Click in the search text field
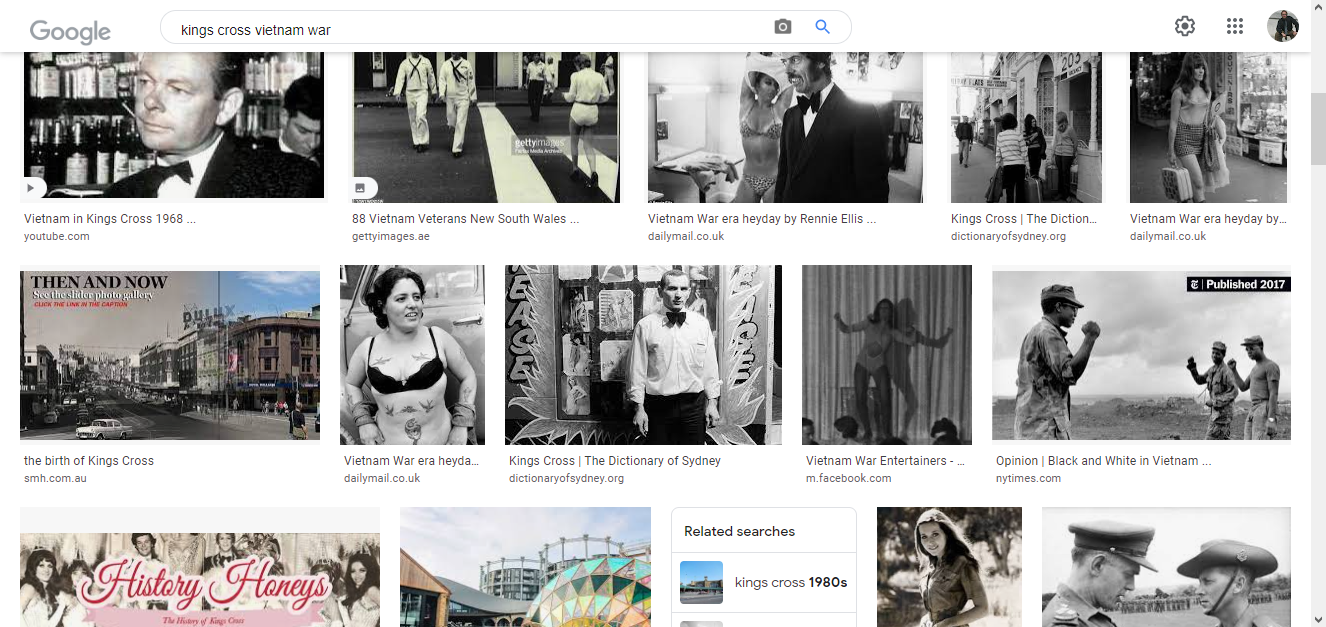This screenshot has height=627, width=1326. pyautogui.click(x=470, y=29)
